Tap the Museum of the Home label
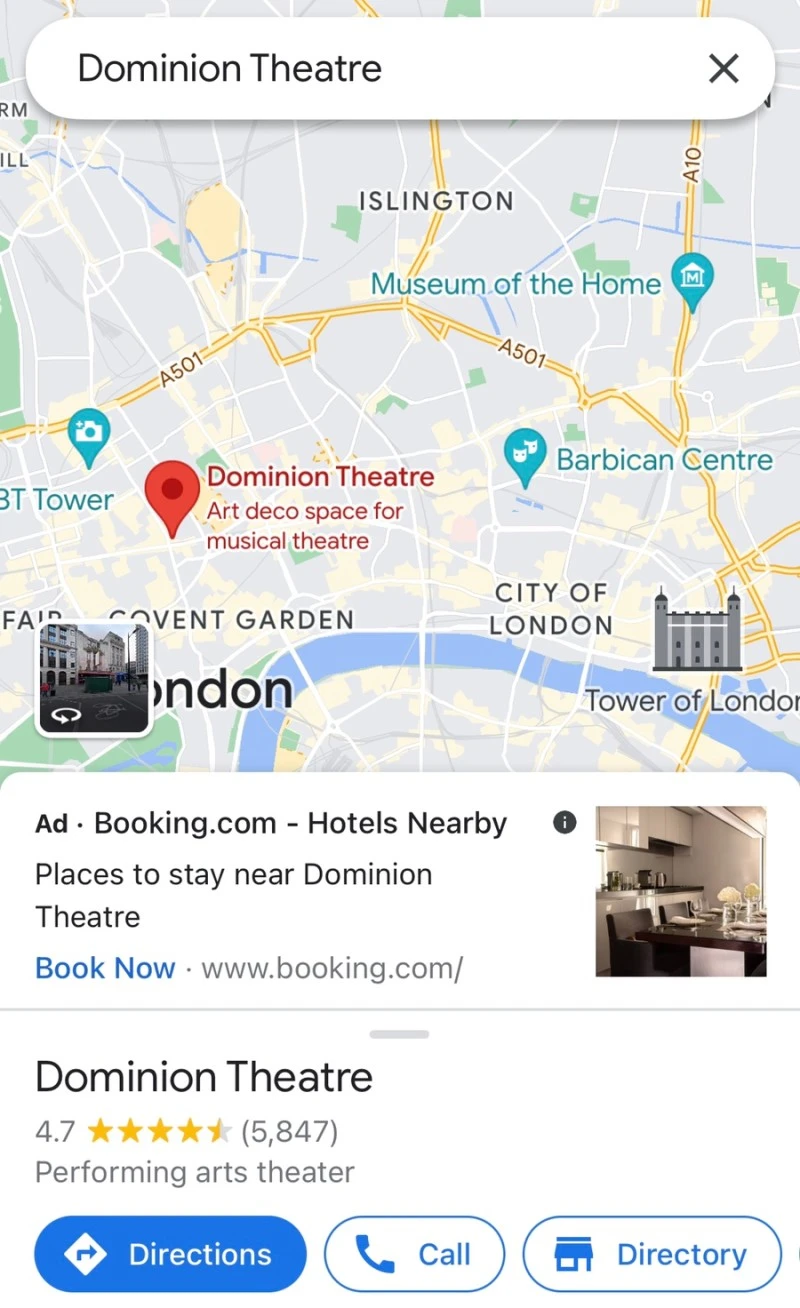Viewport: 800px width, 1308px height. click(x=516, y=284)
